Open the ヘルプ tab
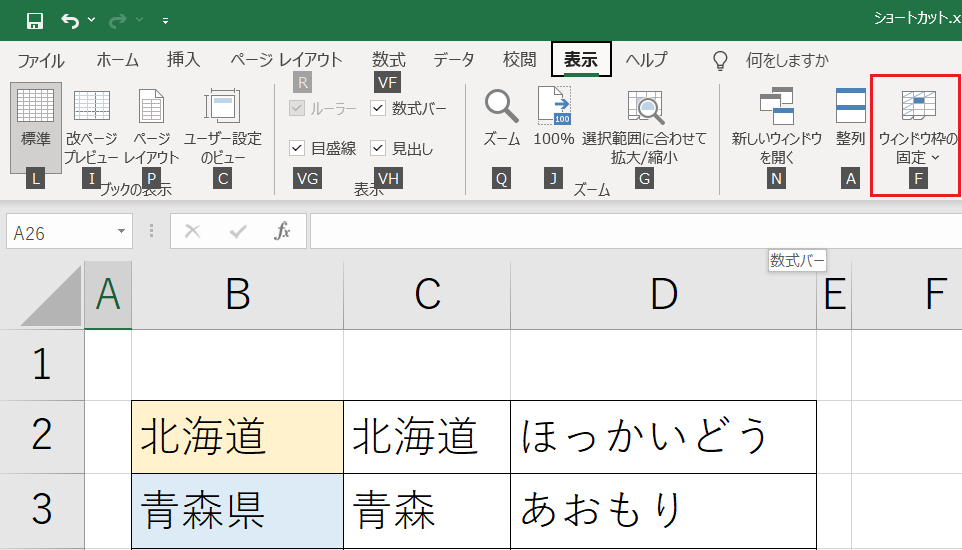Image resolution: width=962 pixels, height=550 pixels. tap(646, 60)
